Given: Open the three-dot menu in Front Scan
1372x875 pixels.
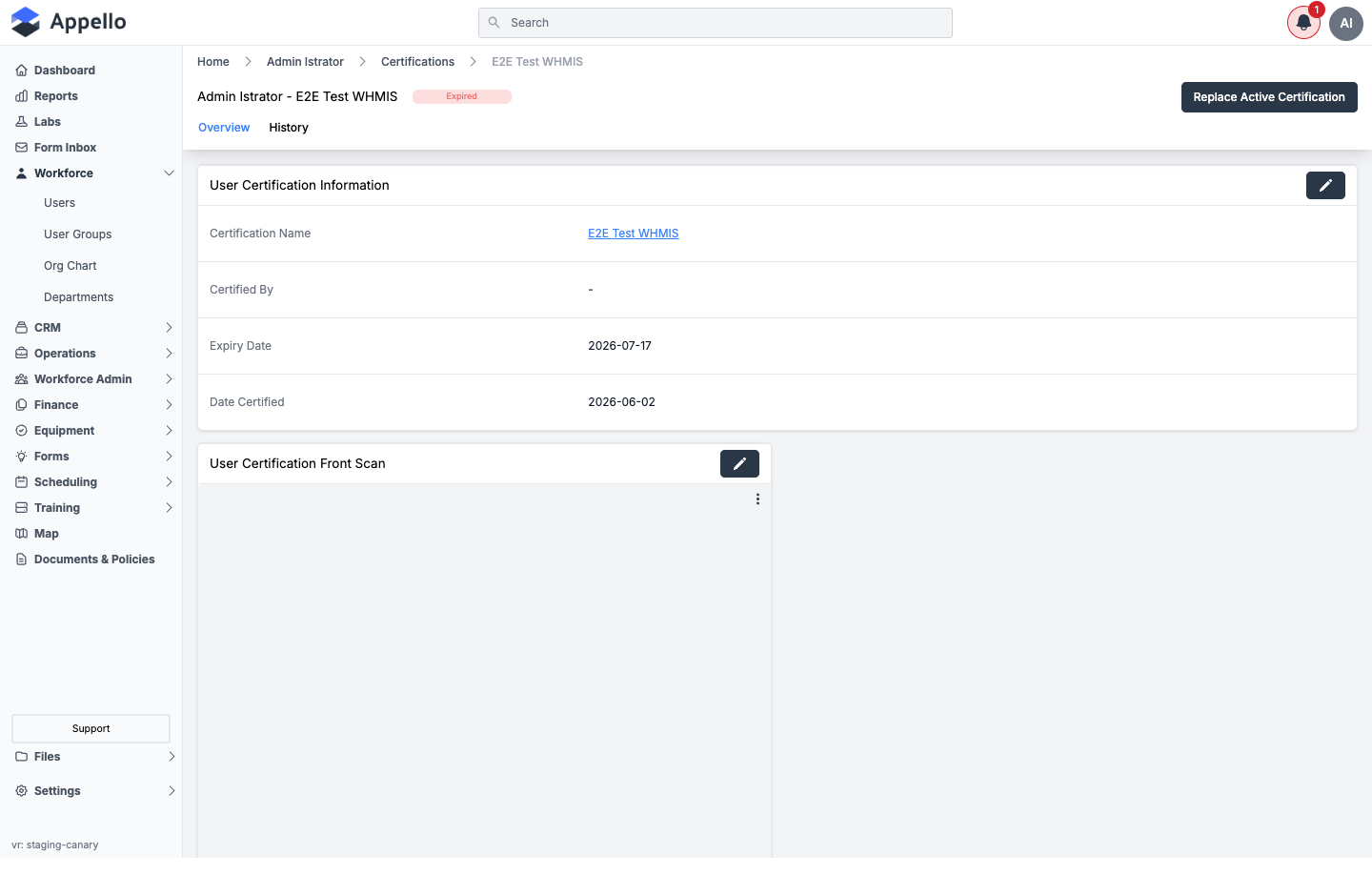Looking at the screenshot, I should [757, 499].
